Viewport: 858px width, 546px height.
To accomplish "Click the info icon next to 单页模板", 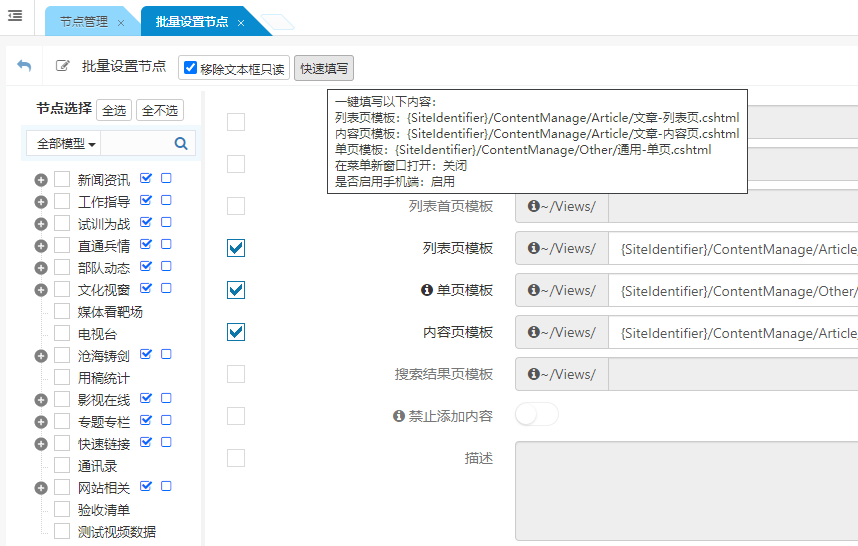I will coord(427,290).
